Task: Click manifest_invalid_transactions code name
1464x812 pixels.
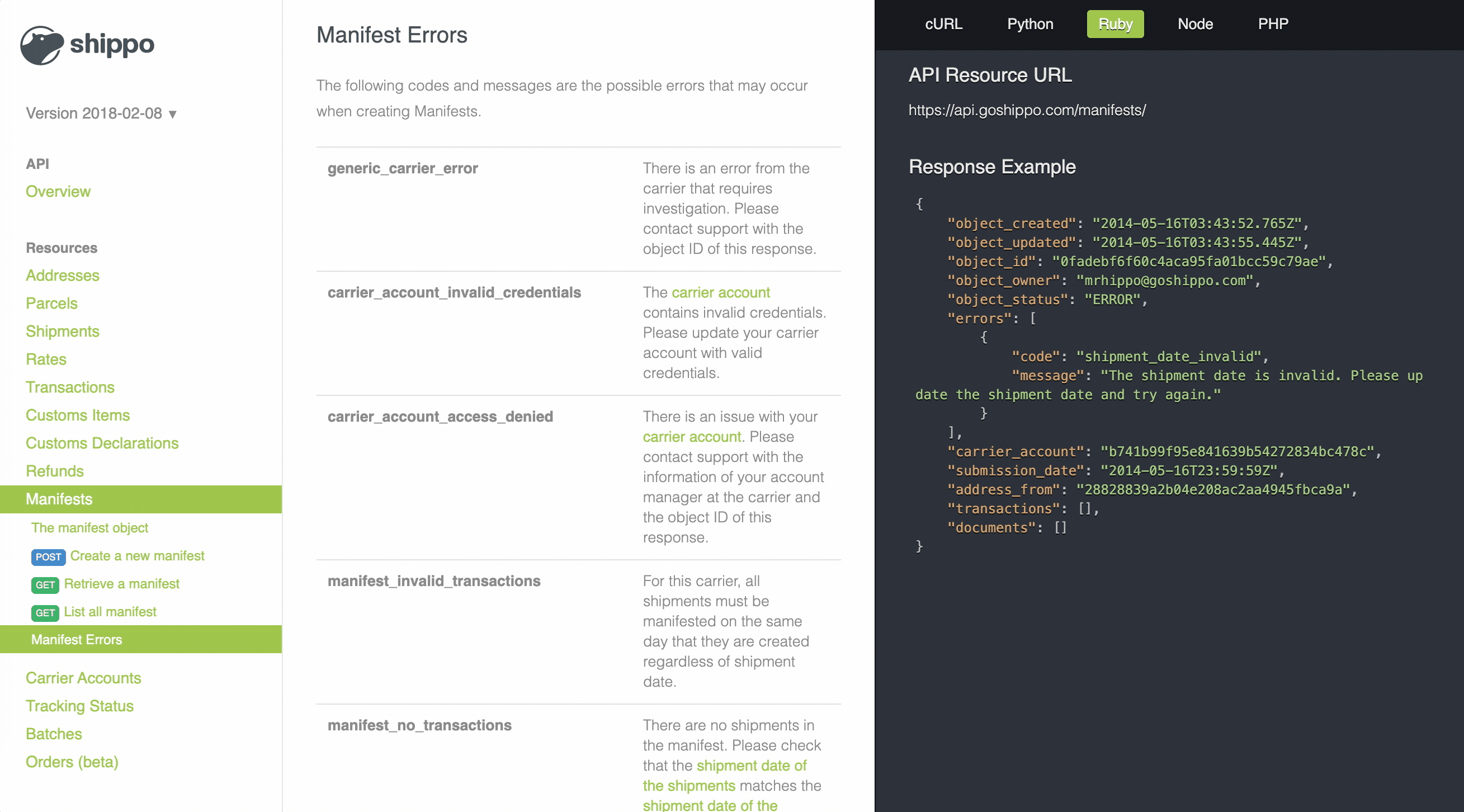Action: coord(433,580)
